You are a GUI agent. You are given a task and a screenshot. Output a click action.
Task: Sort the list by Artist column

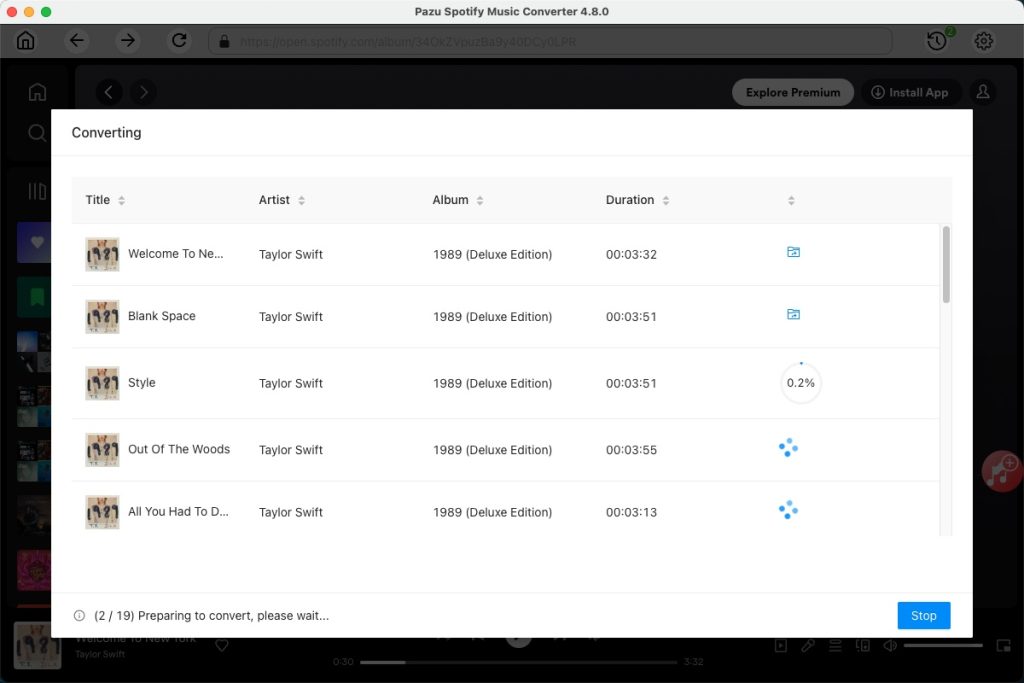pos(301,200)
